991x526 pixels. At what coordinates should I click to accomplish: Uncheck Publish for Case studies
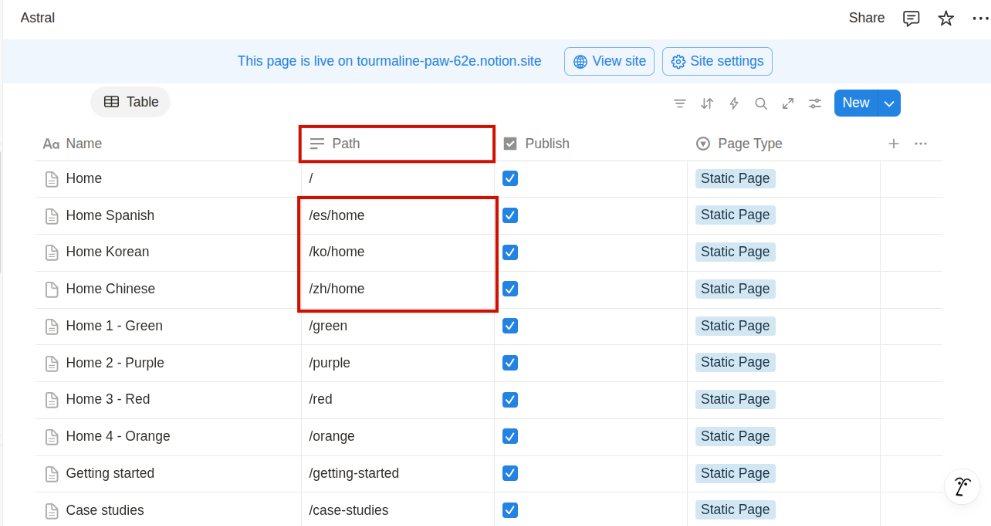(x=510, y=510)
